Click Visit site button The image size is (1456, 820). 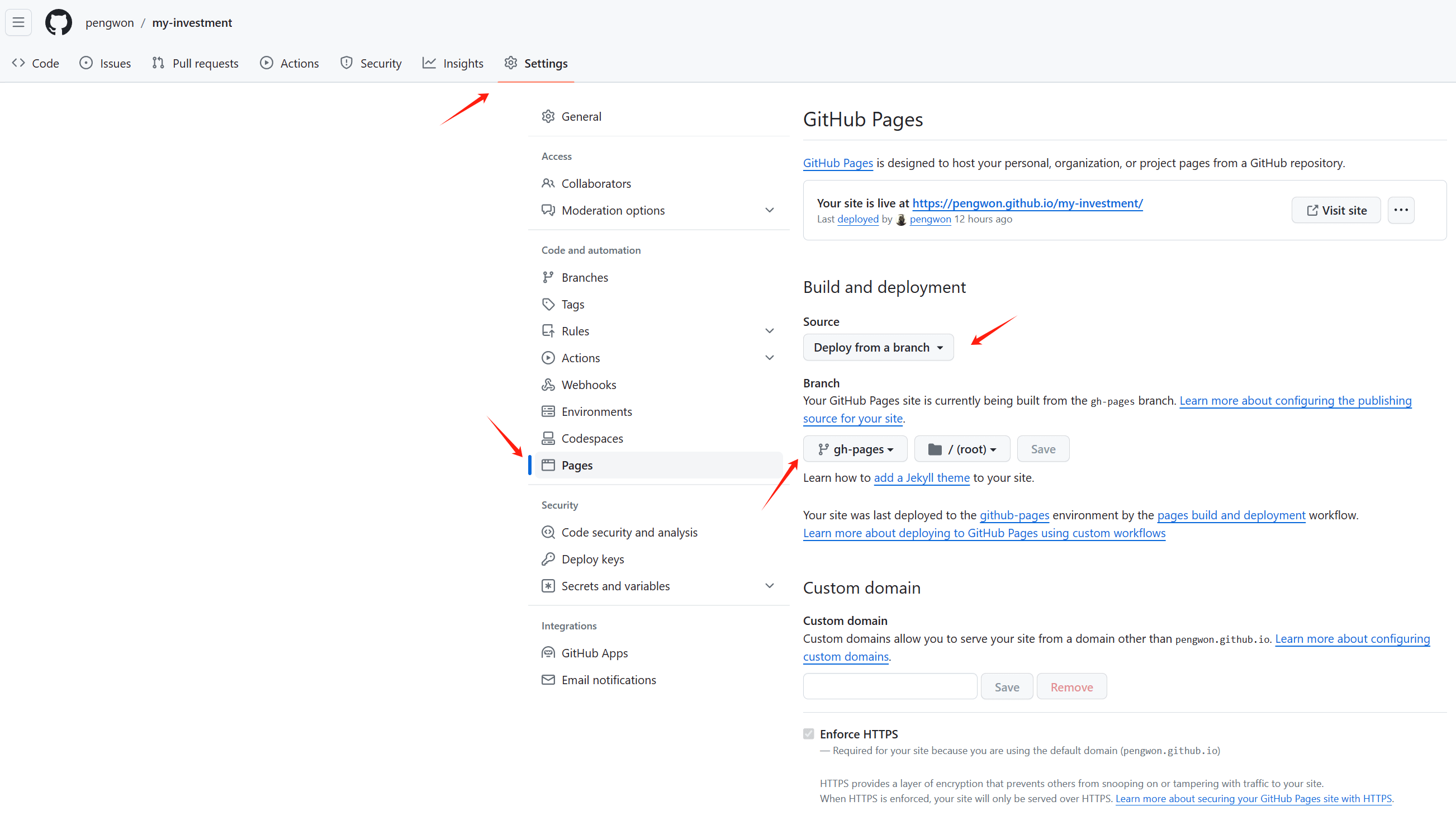pos(1337,209)
